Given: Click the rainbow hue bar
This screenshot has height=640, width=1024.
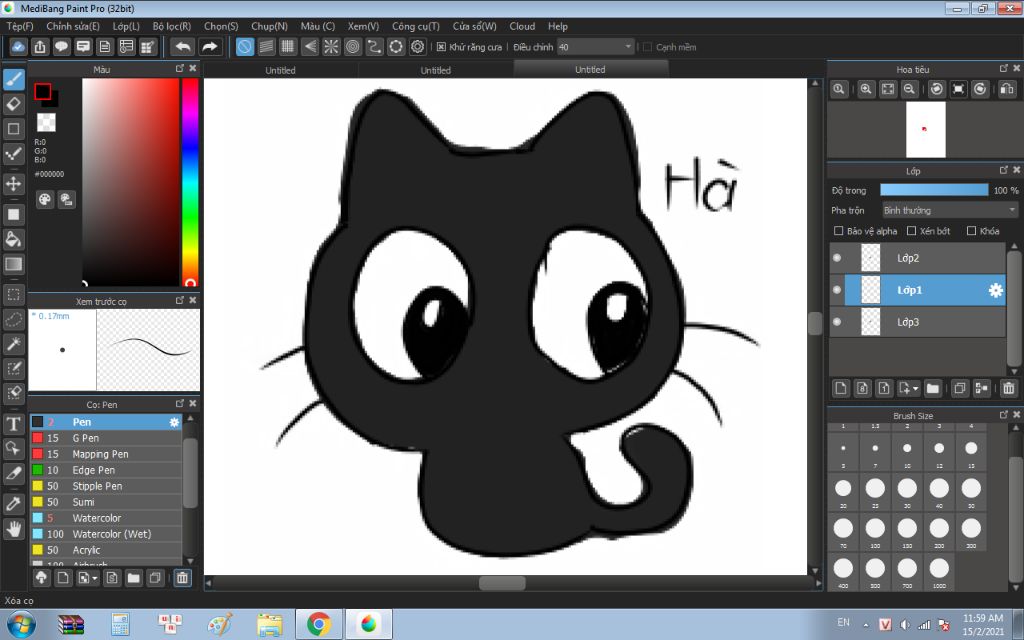Looking at the screenshot, I should (x=190, y=182).
